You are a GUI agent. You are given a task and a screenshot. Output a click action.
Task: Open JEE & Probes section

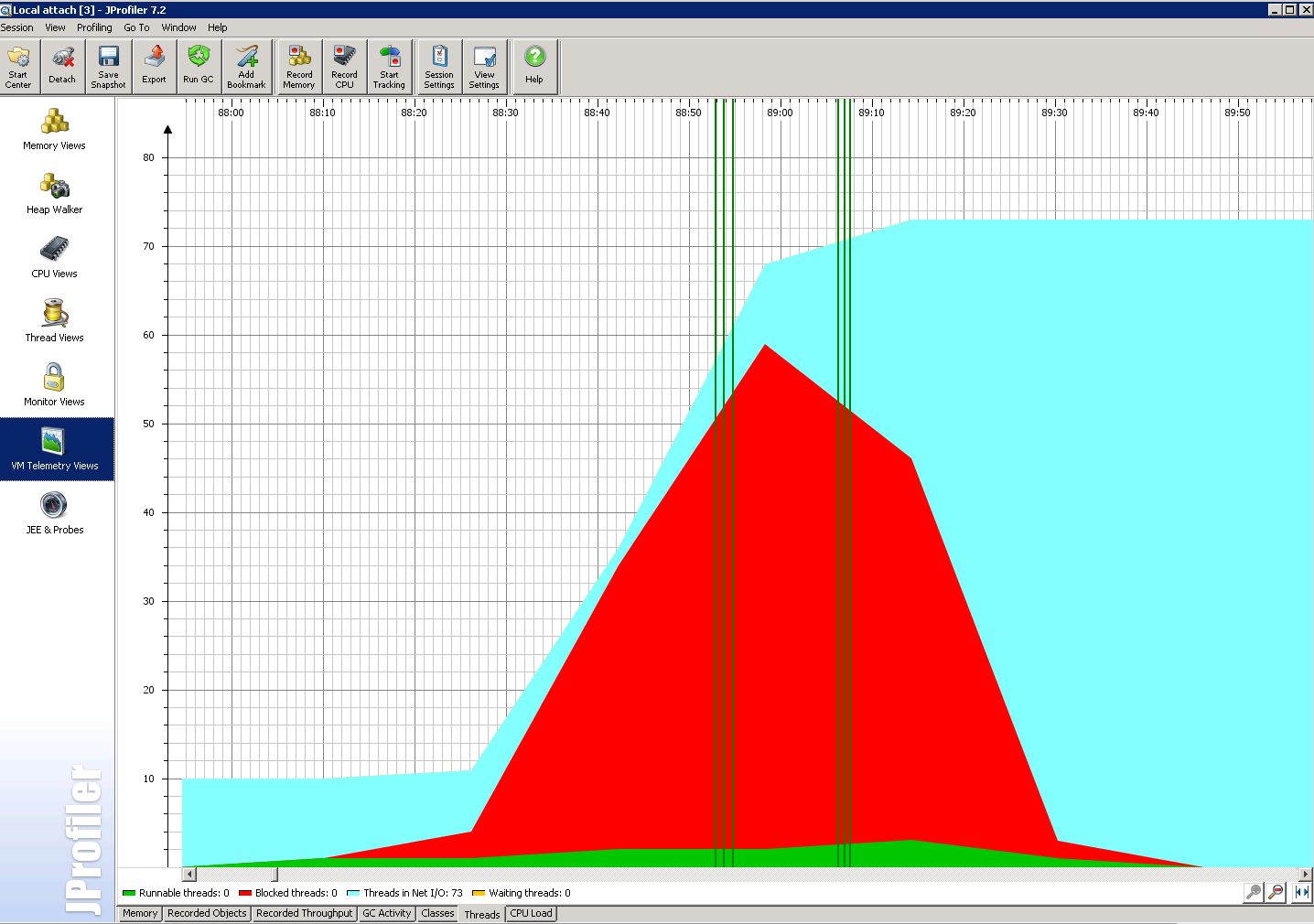tap(55, 513)
